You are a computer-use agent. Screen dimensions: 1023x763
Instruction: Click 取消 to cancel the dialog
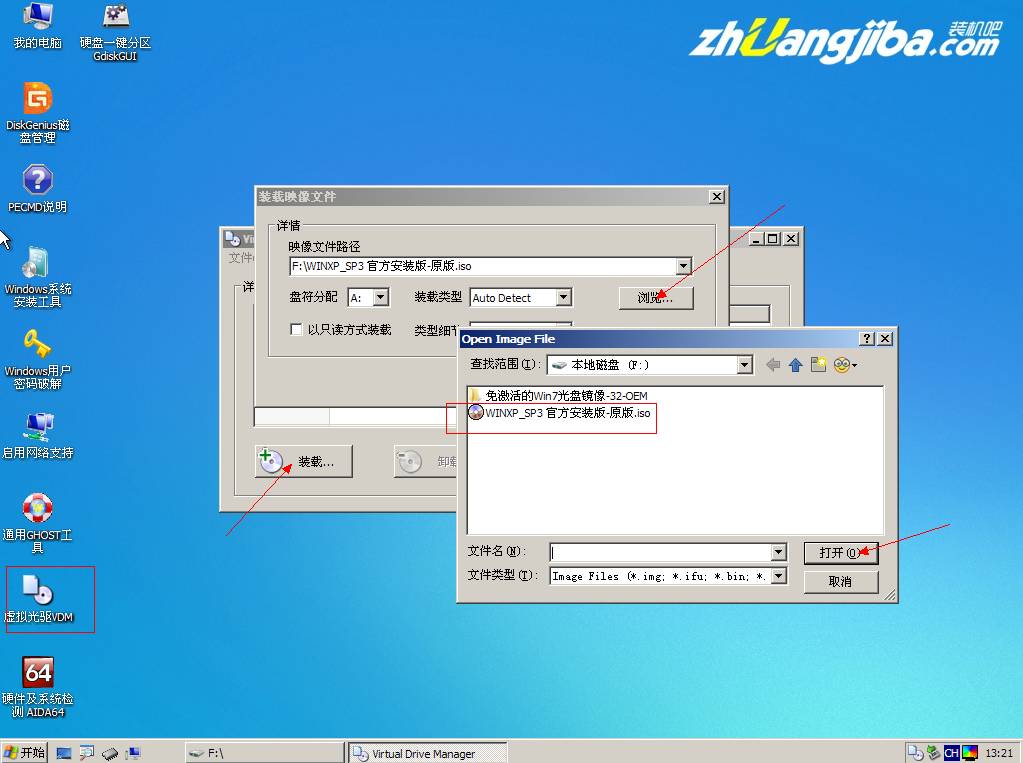pyautogui.click(x=840, y=581)
